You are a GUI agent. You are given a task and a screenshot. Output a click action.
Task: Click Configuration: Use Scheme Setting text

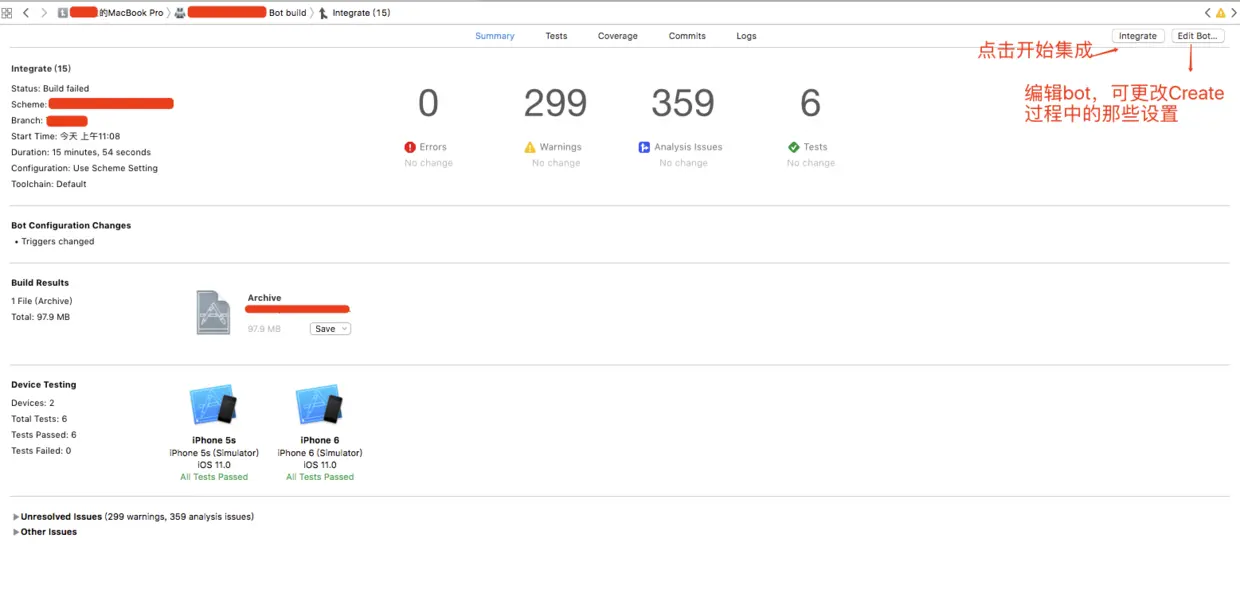pyautogui.click(x=85, y=169)
